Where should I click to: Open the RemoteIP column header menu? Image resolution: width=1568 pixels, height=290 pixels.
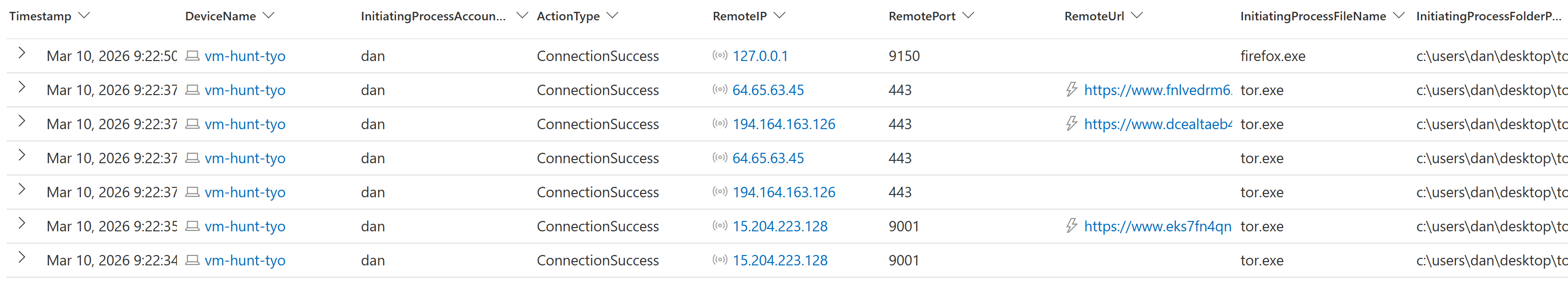coord(779,15)
